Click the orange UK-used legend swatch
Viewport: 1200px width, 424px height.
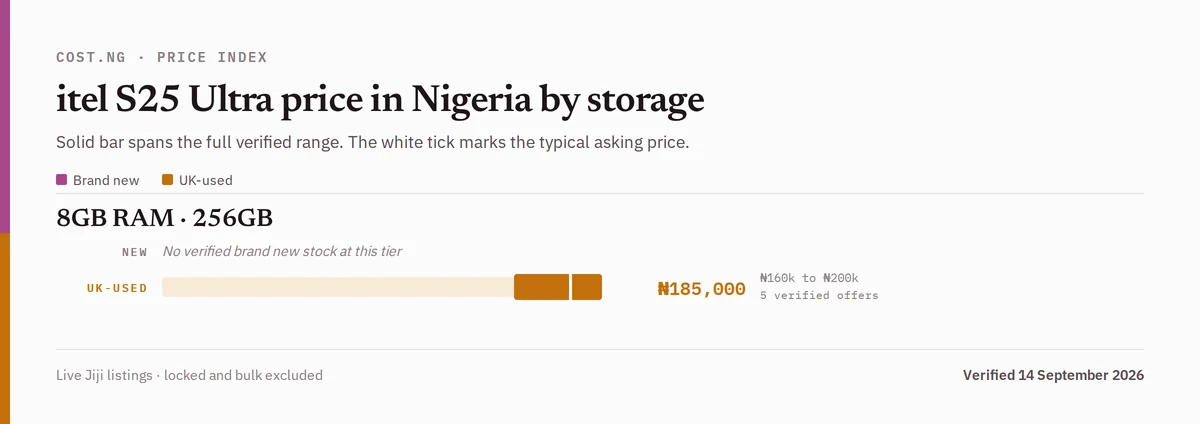click(168, 180)
